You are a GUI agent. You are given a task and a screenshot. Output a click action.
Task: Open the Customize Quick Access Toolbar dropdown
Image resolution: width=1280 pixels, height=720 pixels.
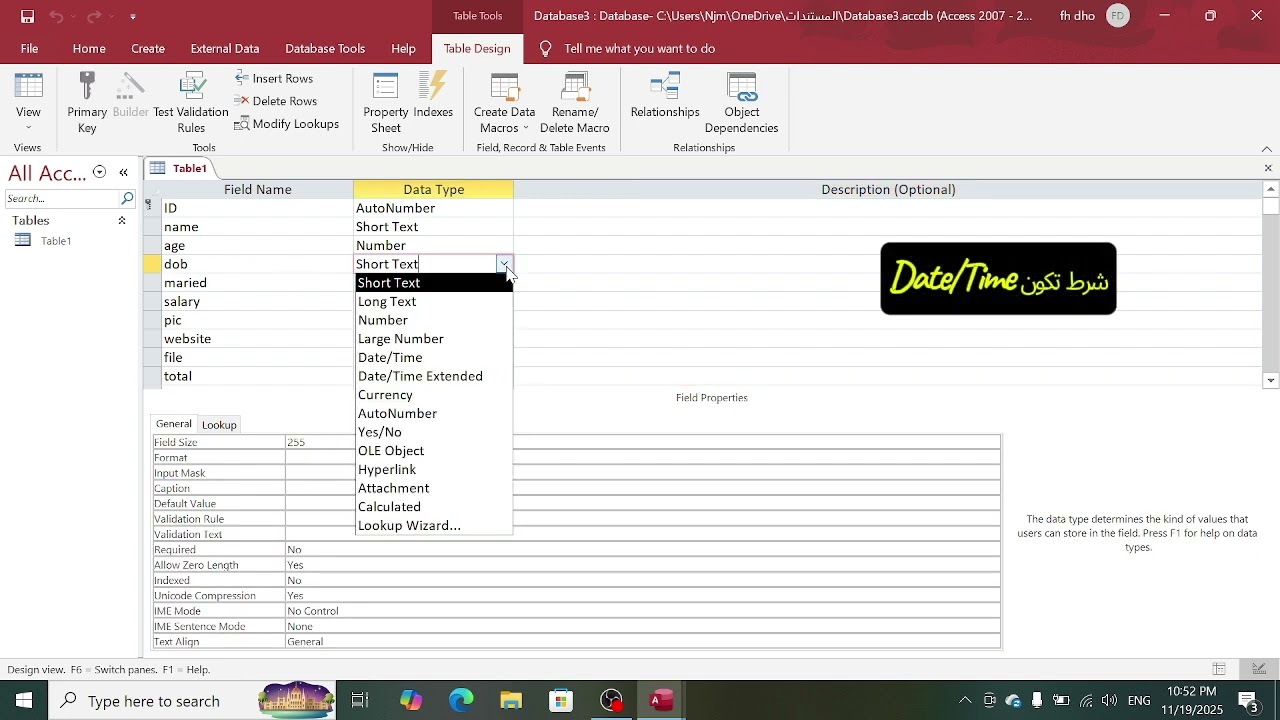click(133, 16)
